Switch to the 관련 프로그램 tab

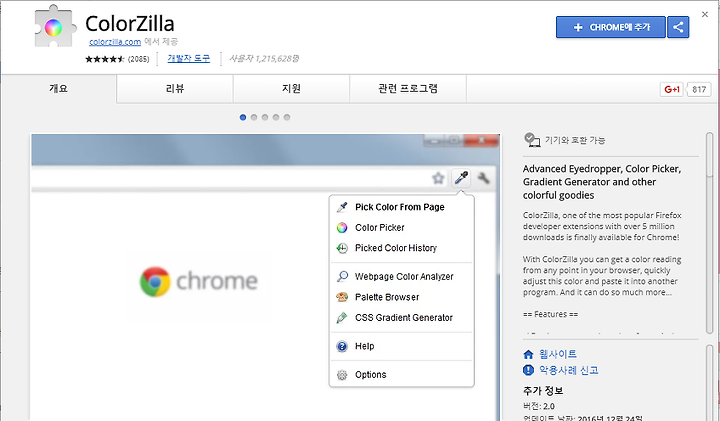(x=408, y=88)
